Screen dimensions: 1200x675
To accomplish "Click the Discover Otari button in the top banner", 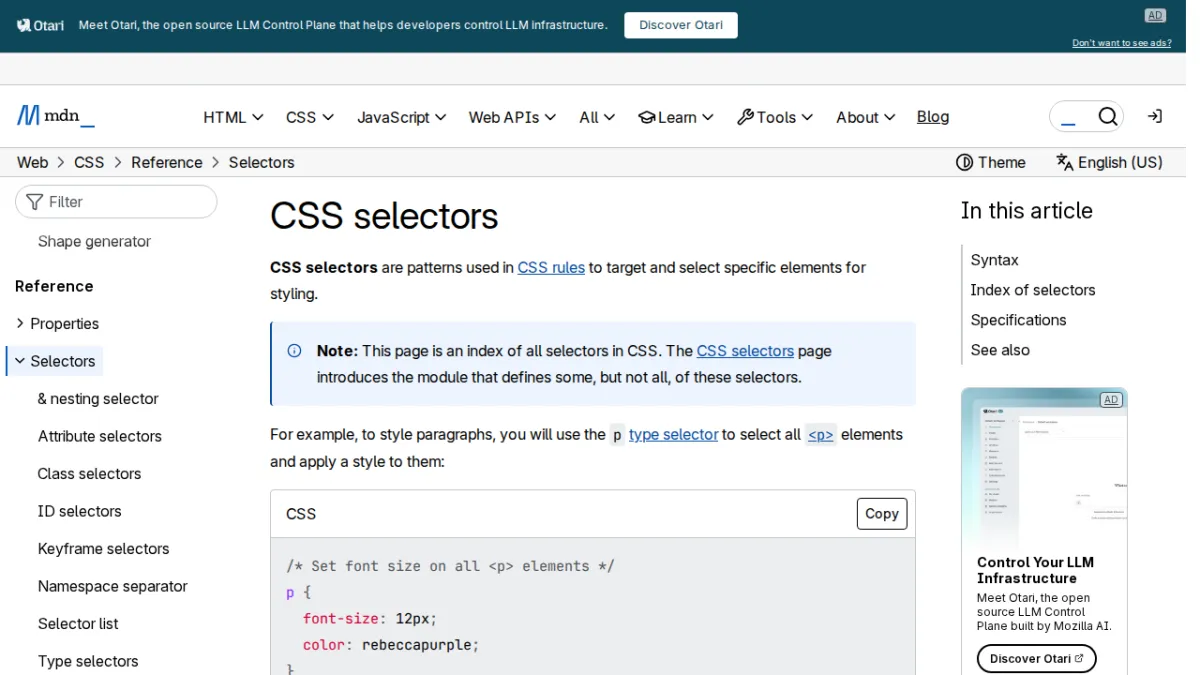I will tap(681, 25).
